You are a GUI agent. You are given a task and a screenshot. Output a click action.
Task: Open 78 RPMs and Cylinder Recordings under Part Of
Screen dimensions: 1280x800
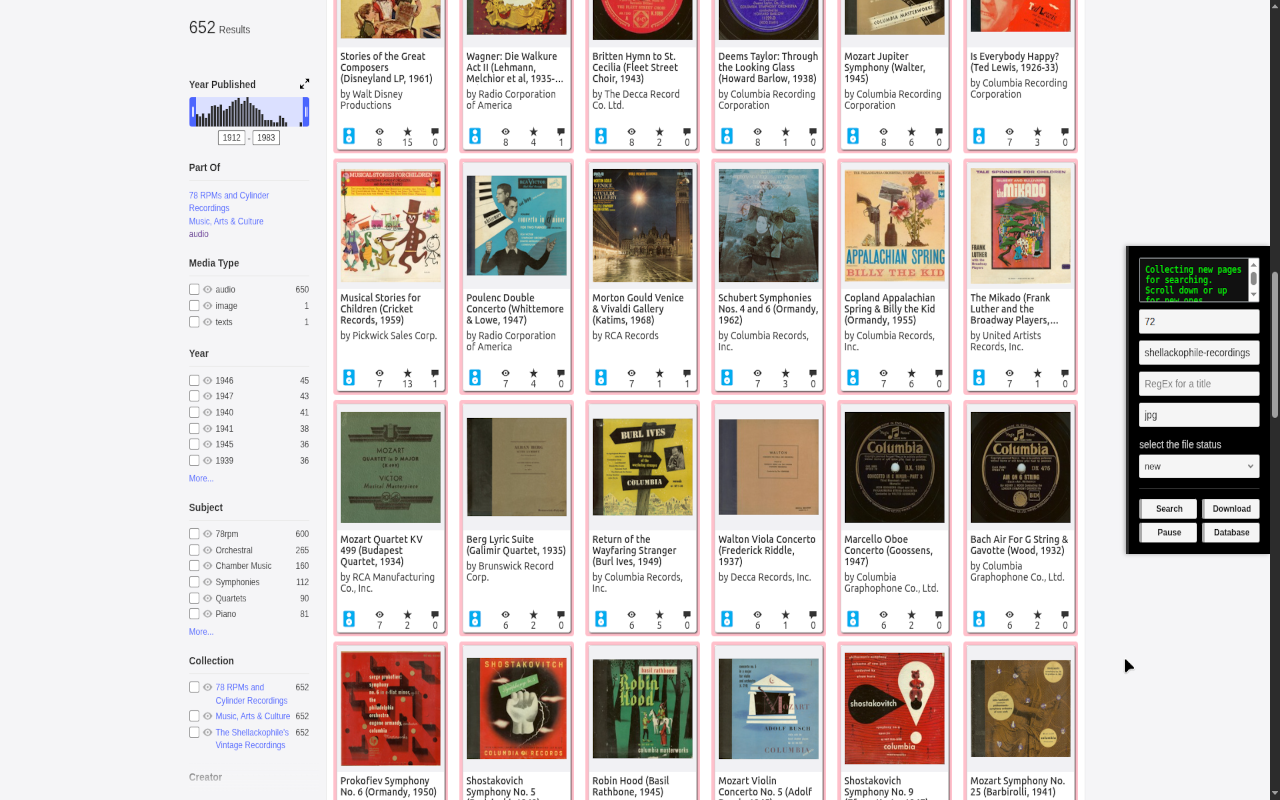(x=229, y=201)
